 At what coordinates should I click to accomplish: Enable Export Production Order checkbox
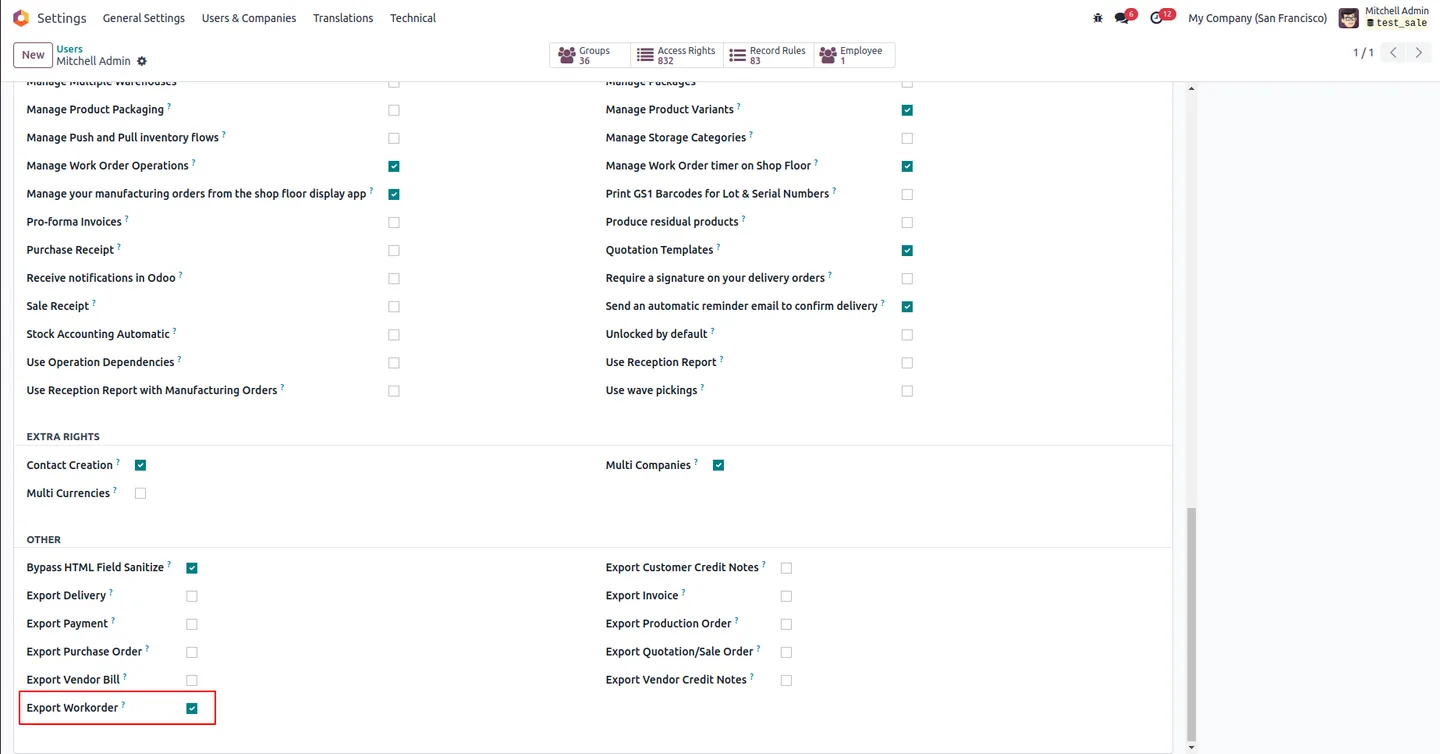coord(786,624)
